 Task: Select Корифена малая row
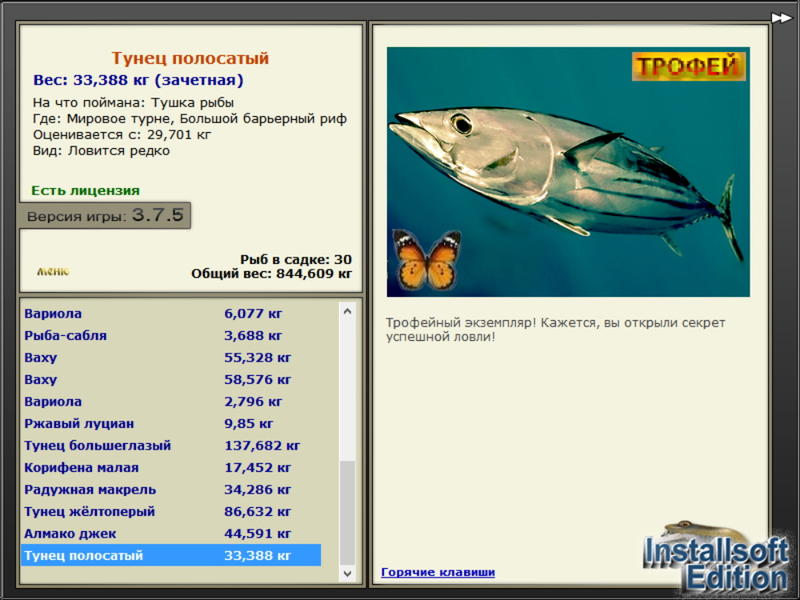pos(171,467)
